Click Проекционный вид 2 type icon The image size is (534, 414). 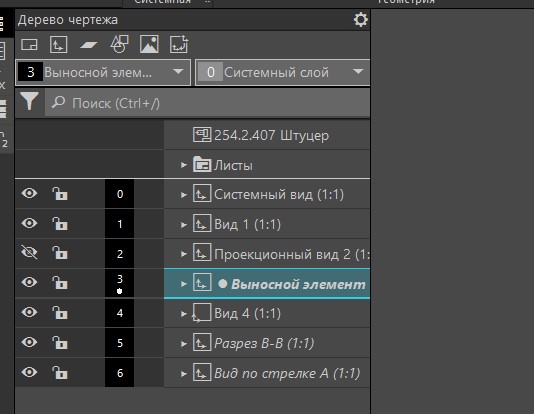click(x=202, y=253)
